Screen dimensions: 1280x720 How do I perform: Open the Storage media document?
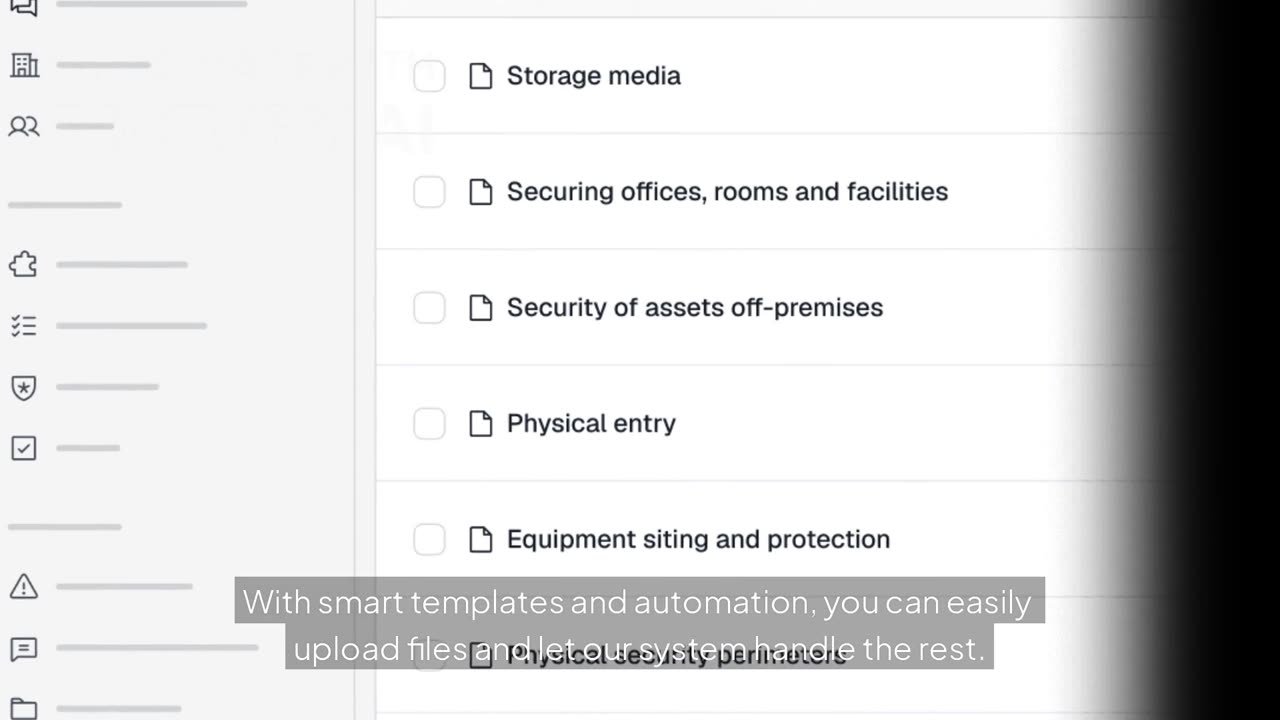click(593, 76)
